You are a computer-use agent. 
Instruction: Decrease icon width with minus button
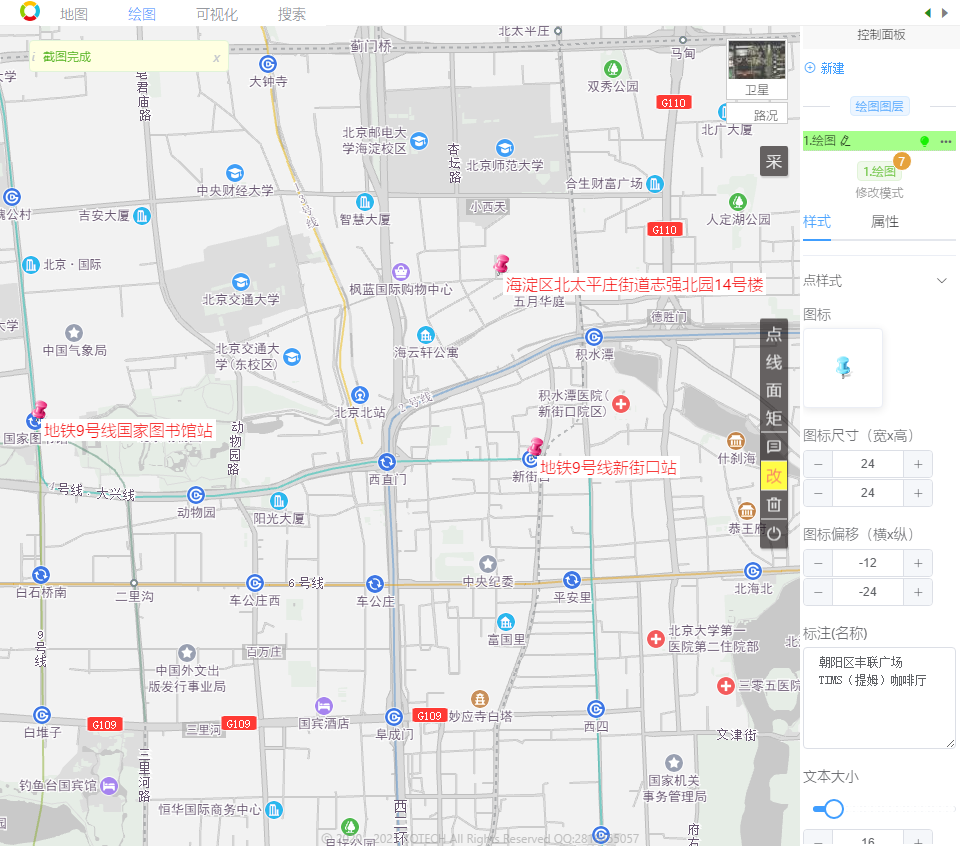818,464
